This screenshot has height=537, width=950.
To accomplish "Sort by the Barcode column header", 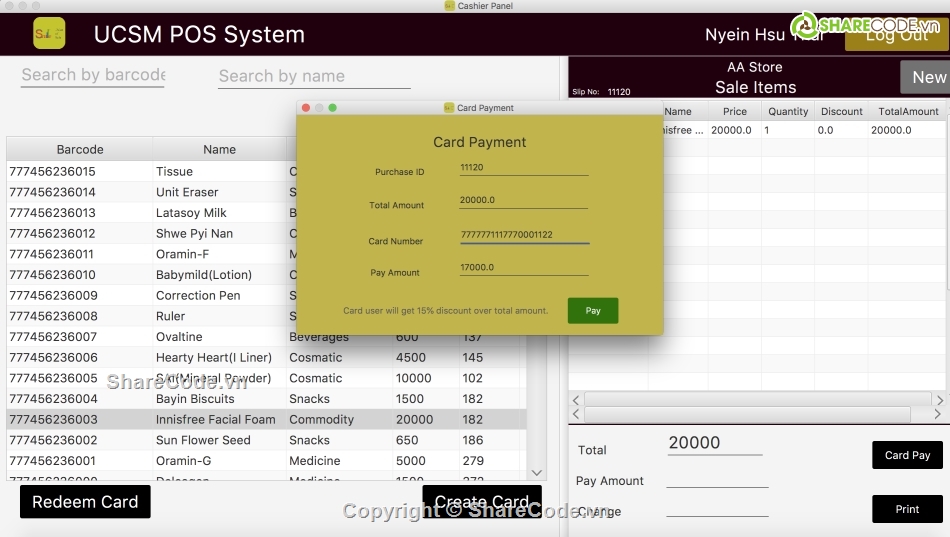I will point(80,150).
